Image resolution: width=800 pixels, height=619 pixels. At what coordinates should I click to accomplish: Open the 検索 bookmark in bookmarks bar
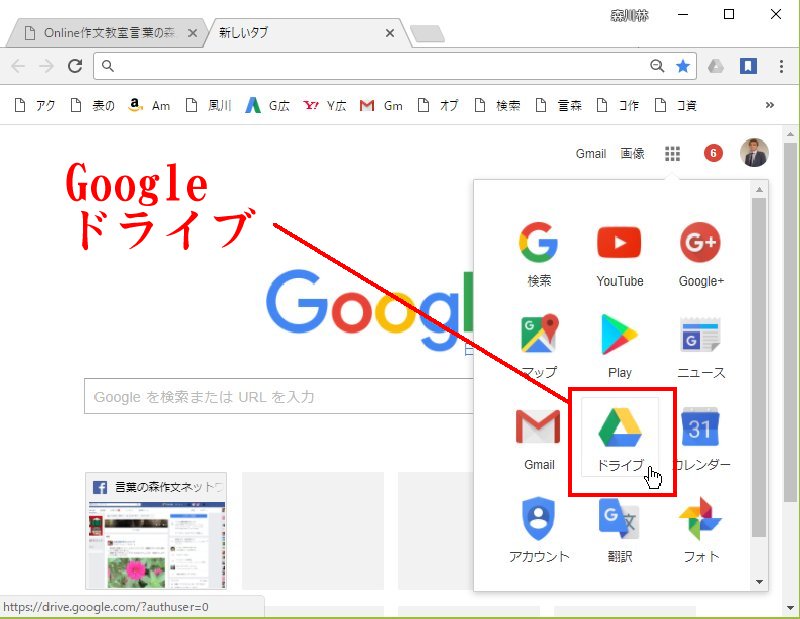[x=497, y=106]
